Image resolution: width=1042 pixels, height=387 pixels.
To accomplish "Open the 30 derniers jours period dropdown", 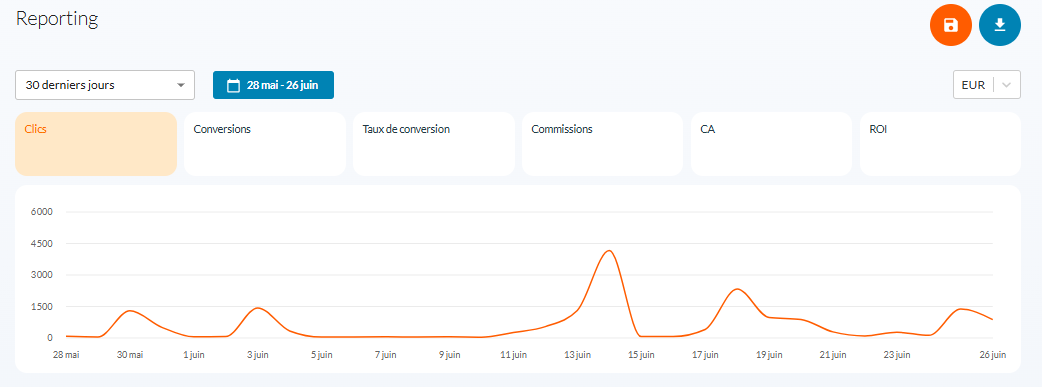I will coord(105,85).
